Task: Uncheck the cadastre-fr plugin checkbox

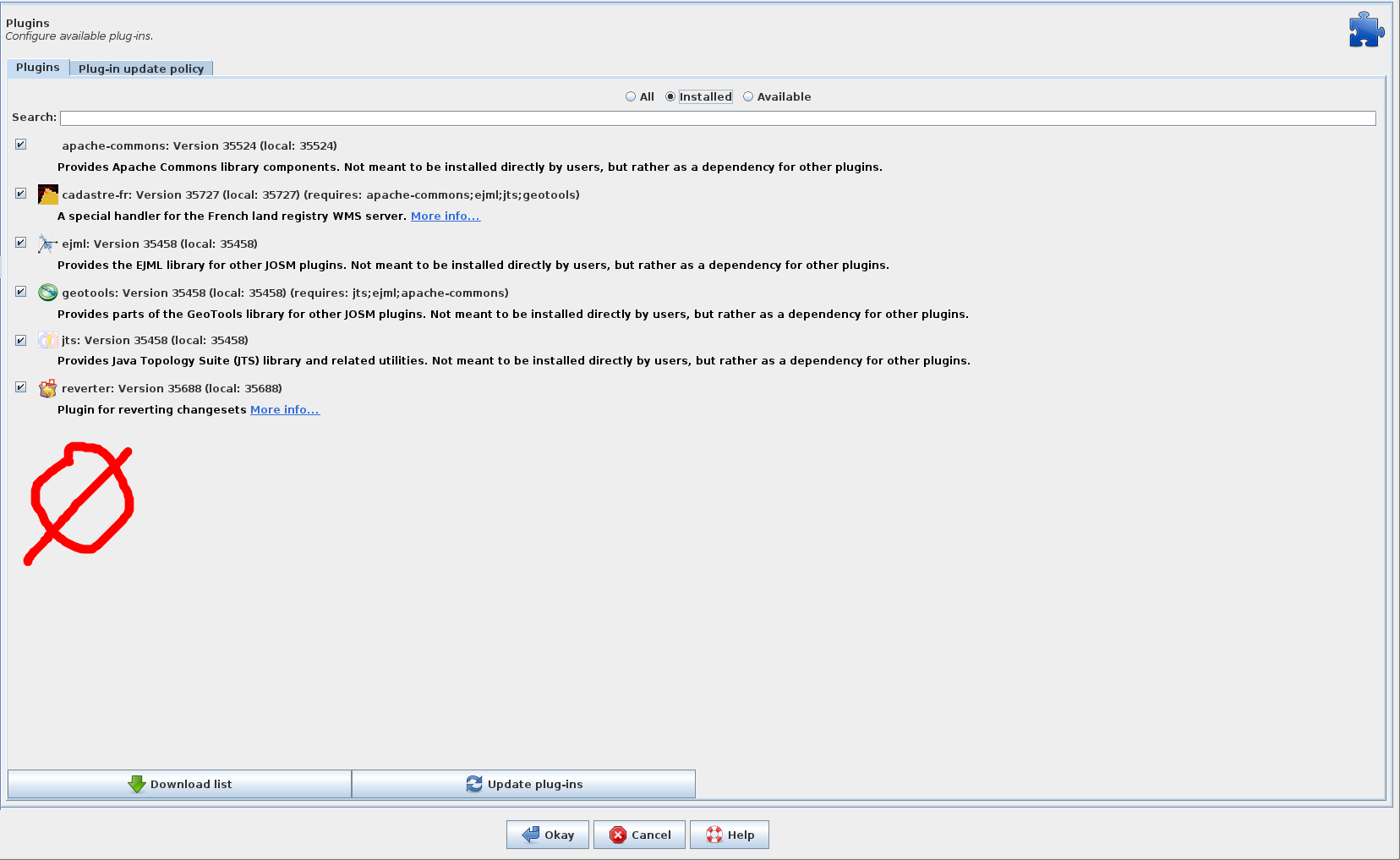Action: click(x=21, y=194)
